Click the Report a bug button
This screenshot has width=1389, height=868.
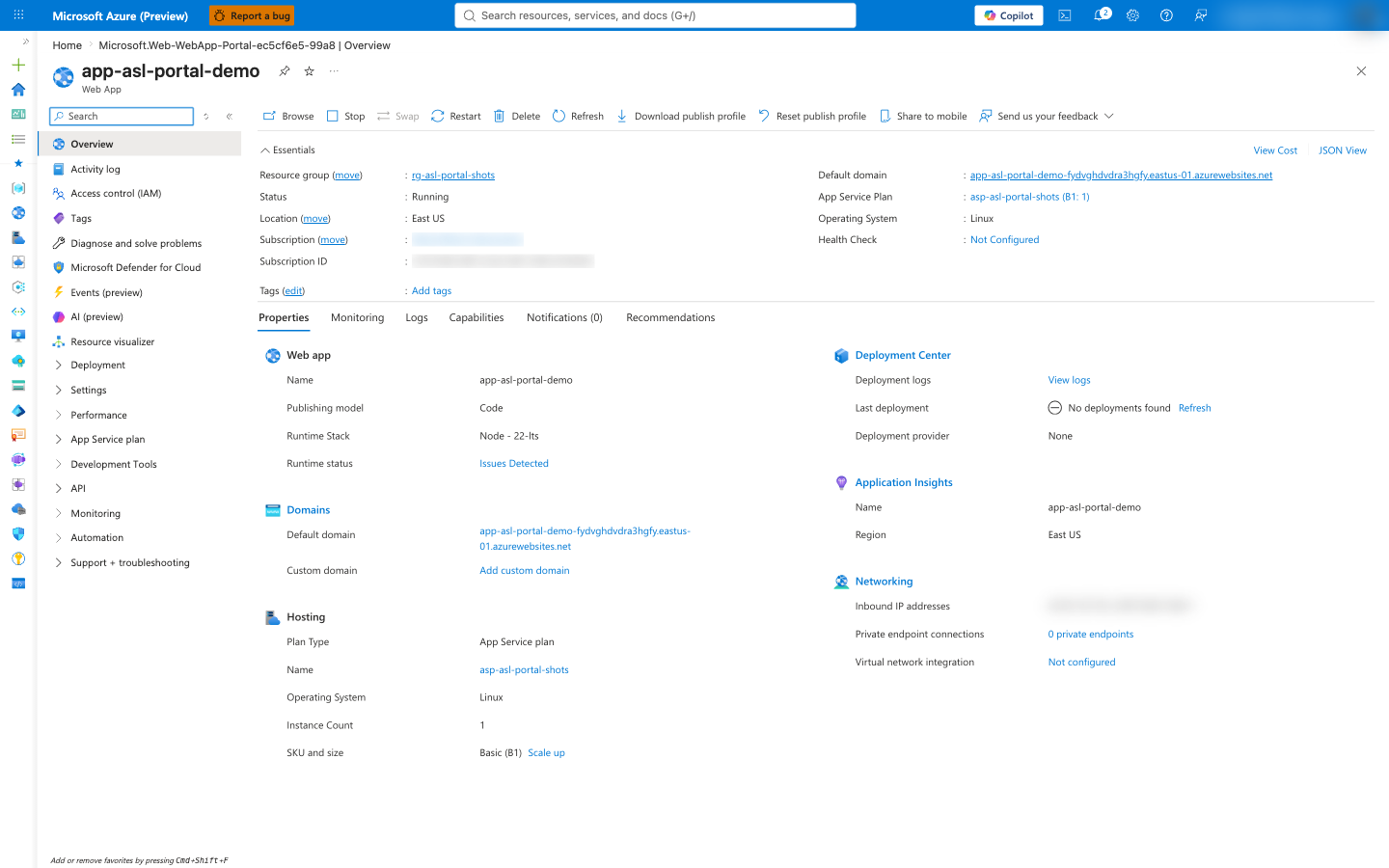(x=252, y=15)
